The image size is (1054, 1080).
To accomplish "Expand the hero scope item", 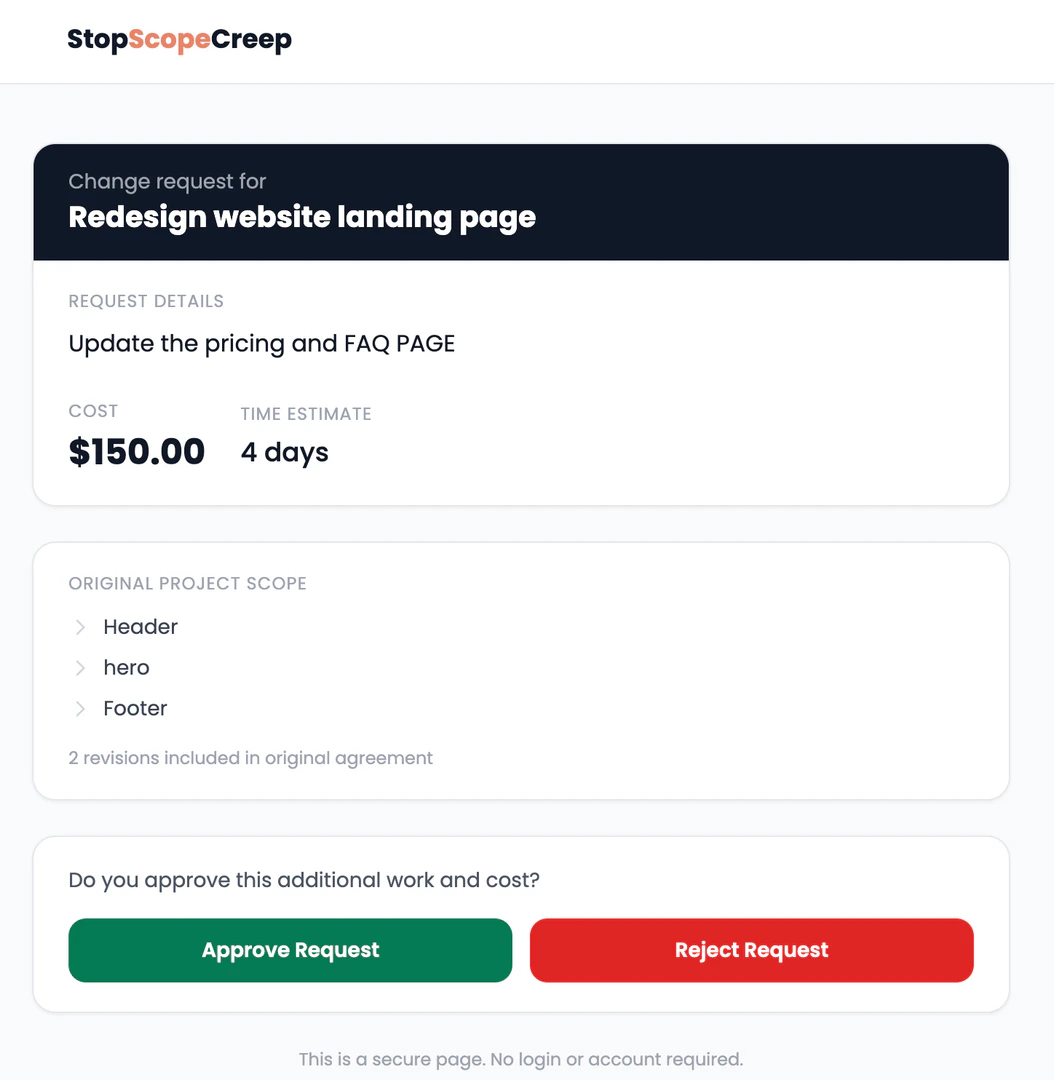I will pos(126,667).
